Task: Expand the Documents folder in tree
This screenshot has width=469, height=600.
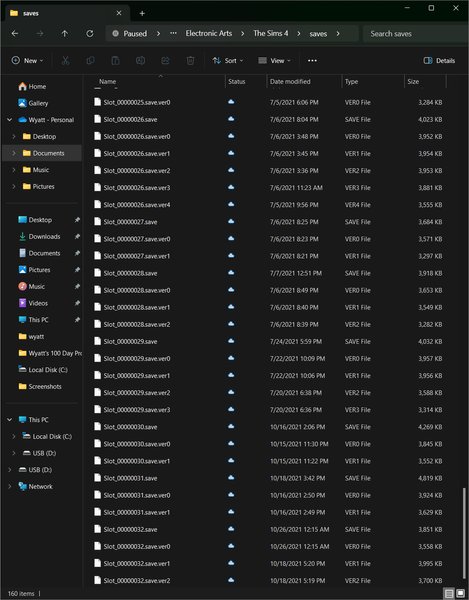Action: tap(14, 153)
